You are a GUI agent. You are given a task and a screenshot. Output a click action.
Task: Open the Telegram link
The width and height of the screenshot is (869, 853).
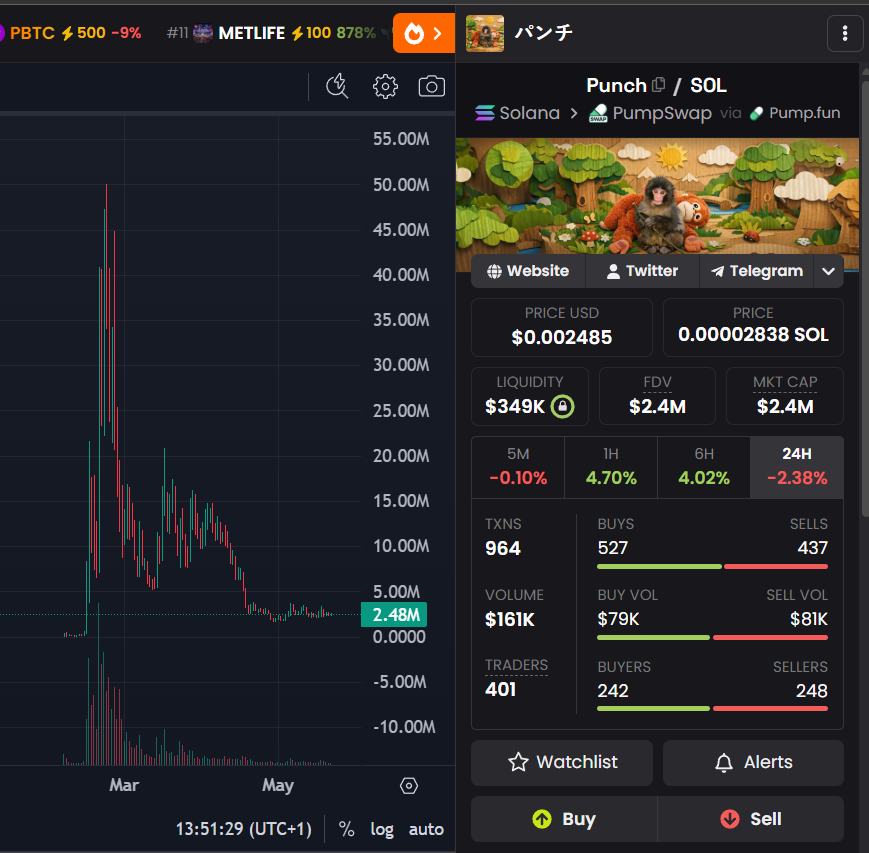pos(756,271)
